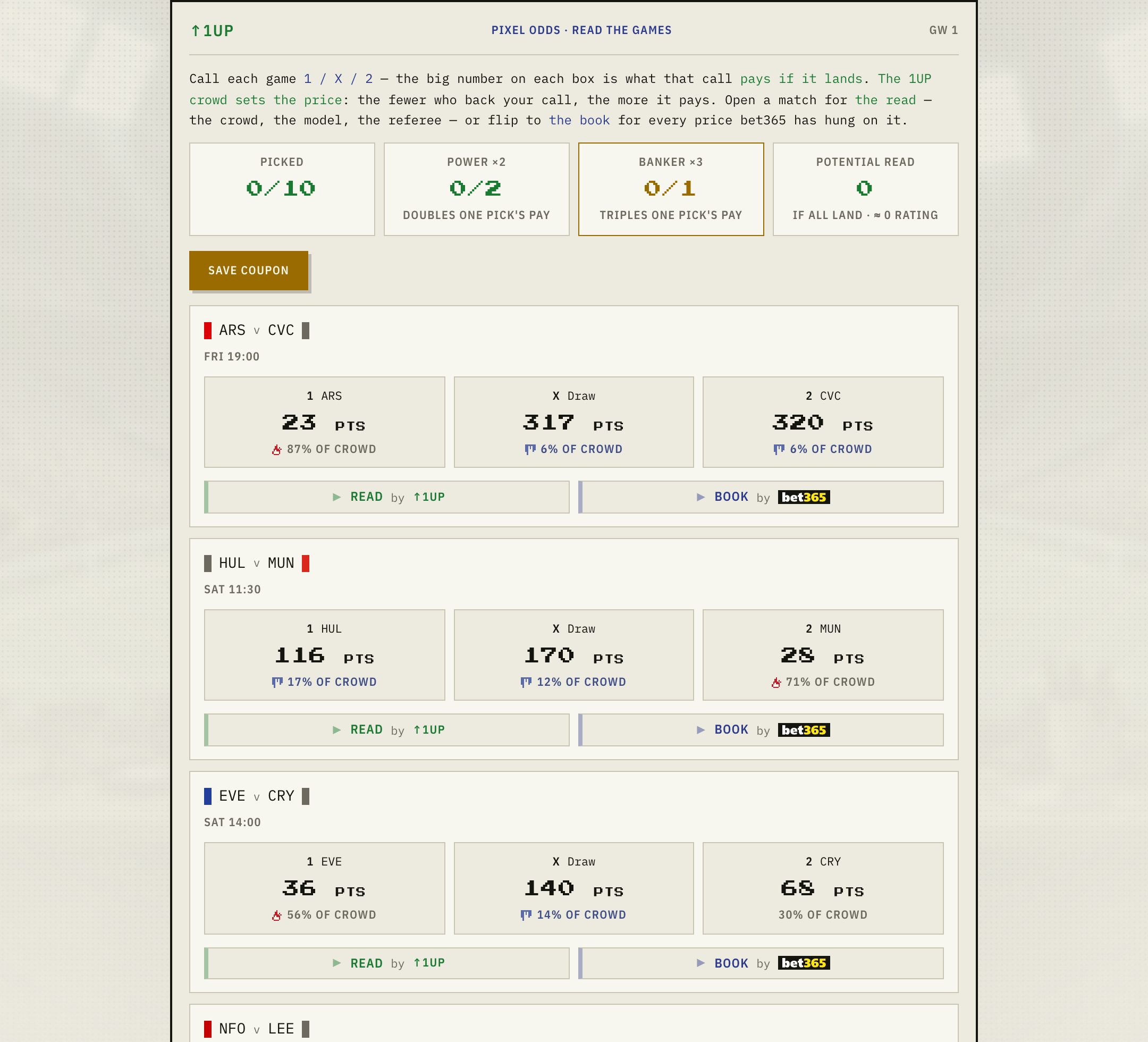The height and width of the screenshot is (1042, 1148).
Task: Click icicle icon beside 17% of crowd
Action: (277, 683)
